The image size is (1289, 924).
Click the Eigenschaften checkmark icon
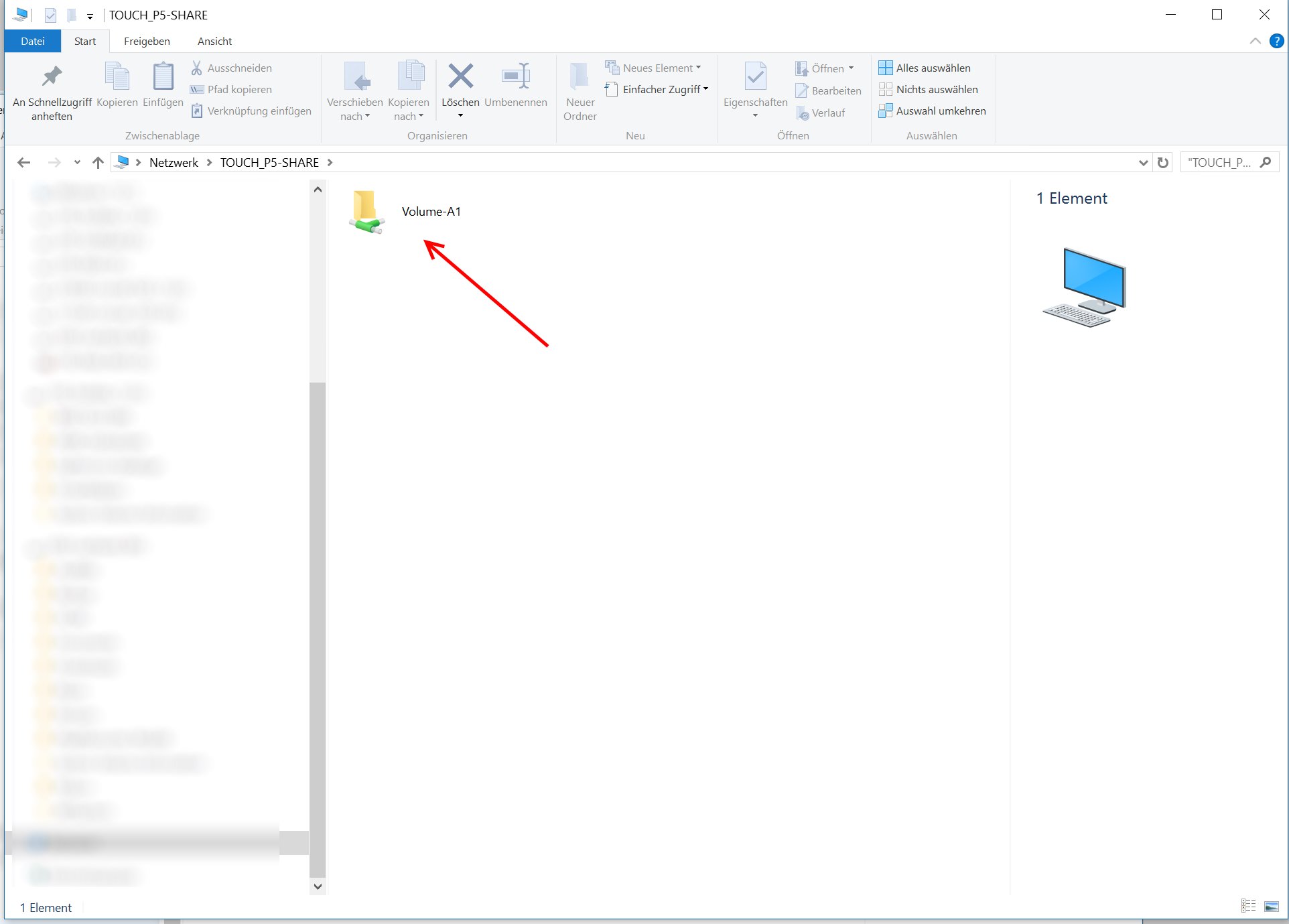click(755, 77)
